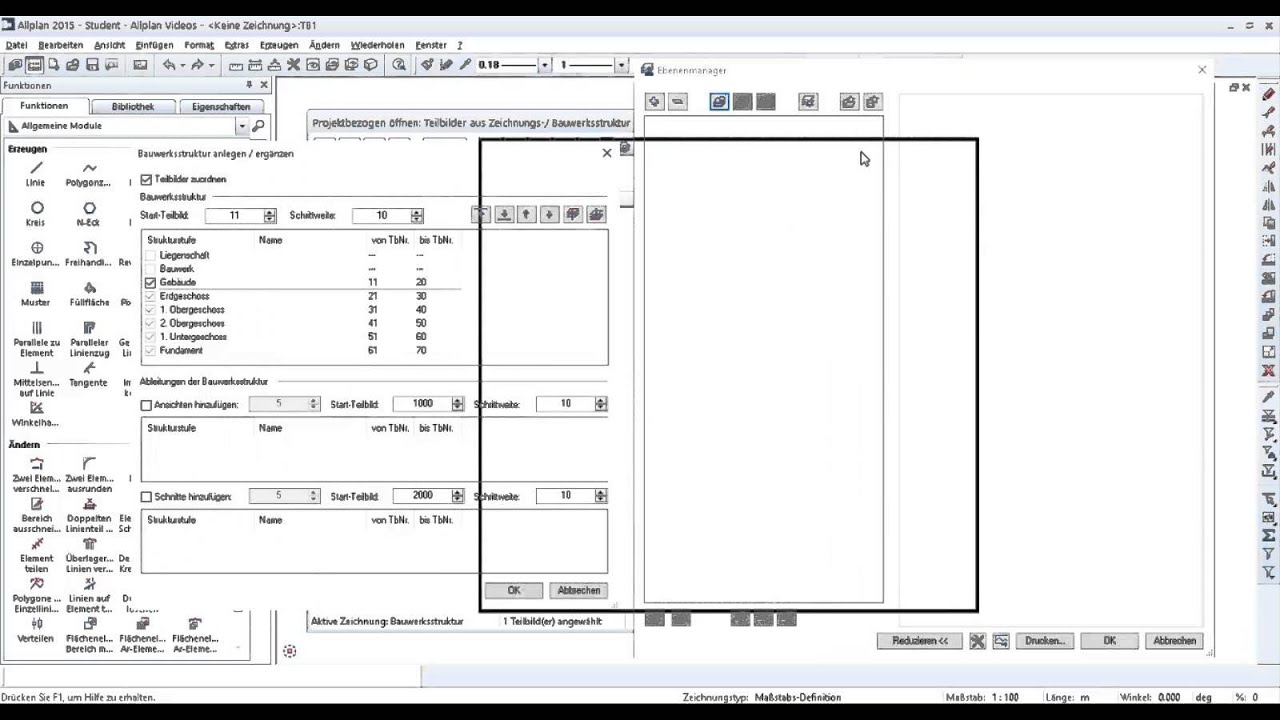Click Abbrechen in Bauwerksstruktur anlegen dialog
The image size is (1280, 720).
[x=578, y=591]
